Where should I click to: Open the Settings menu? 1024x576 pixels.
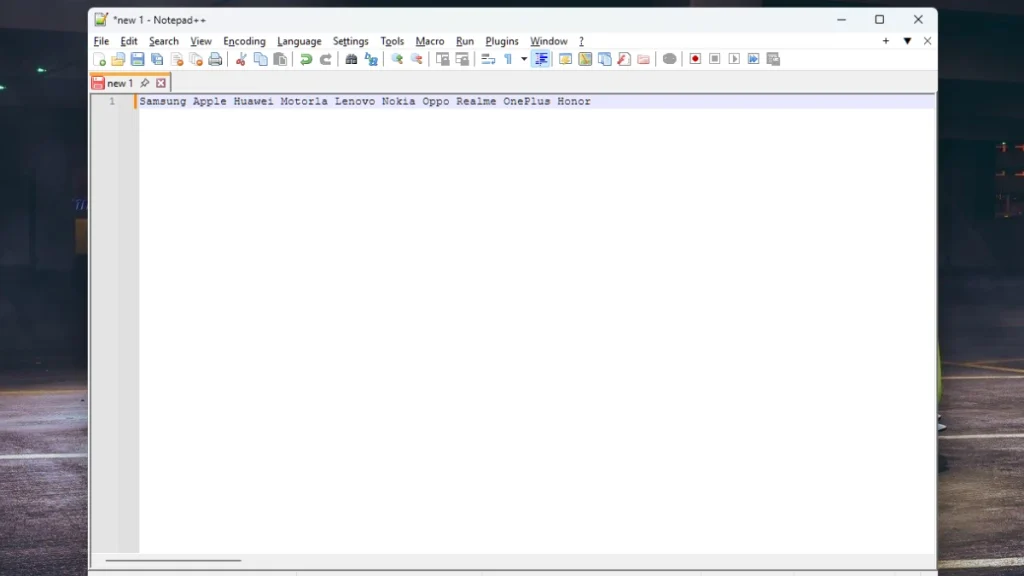point(351,41)
